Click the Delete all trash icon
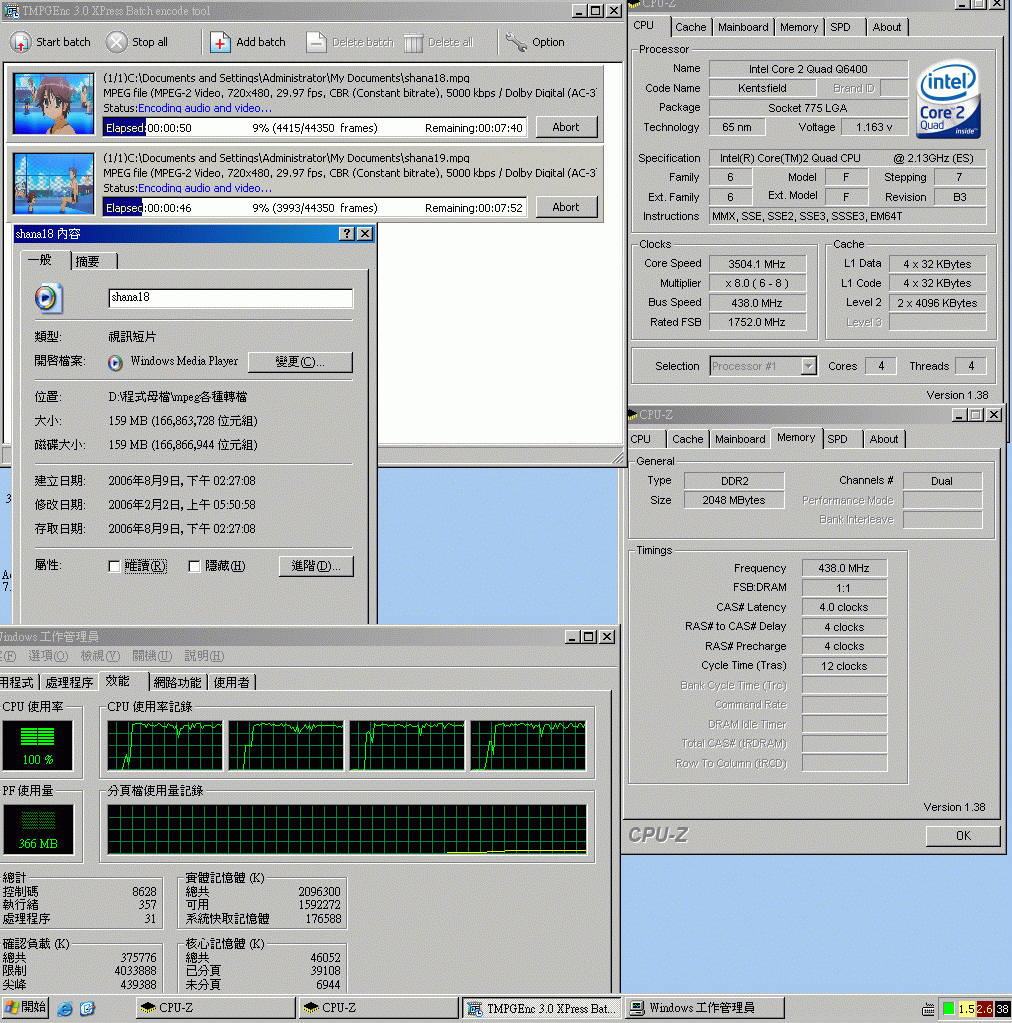The image size is (1012, 1023). point(413,42)
